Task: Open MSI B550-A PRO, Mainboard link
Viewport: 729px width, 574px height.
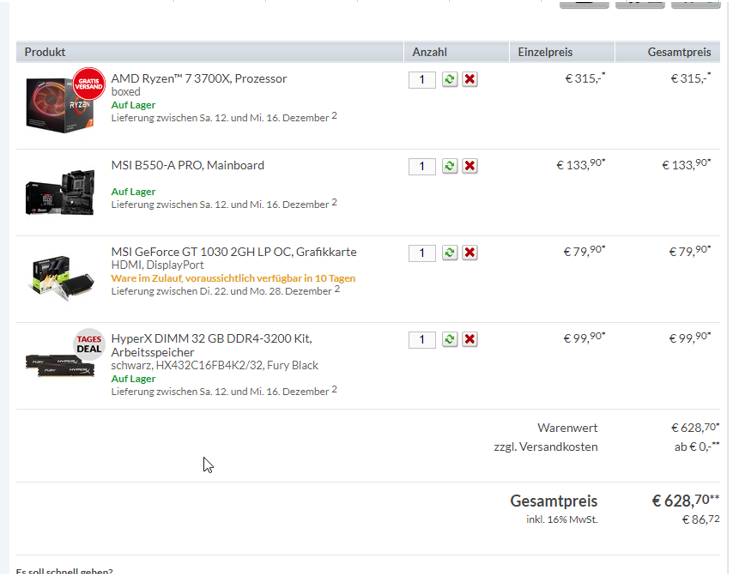Action: pos(187,165)
